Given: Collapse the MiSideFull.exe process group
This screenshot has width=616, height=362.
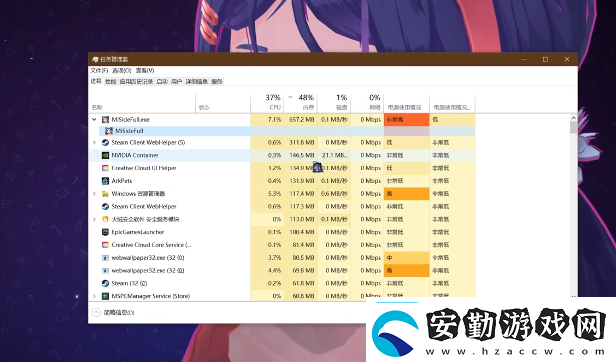Looking at the screenshot, I should (94, 119).
